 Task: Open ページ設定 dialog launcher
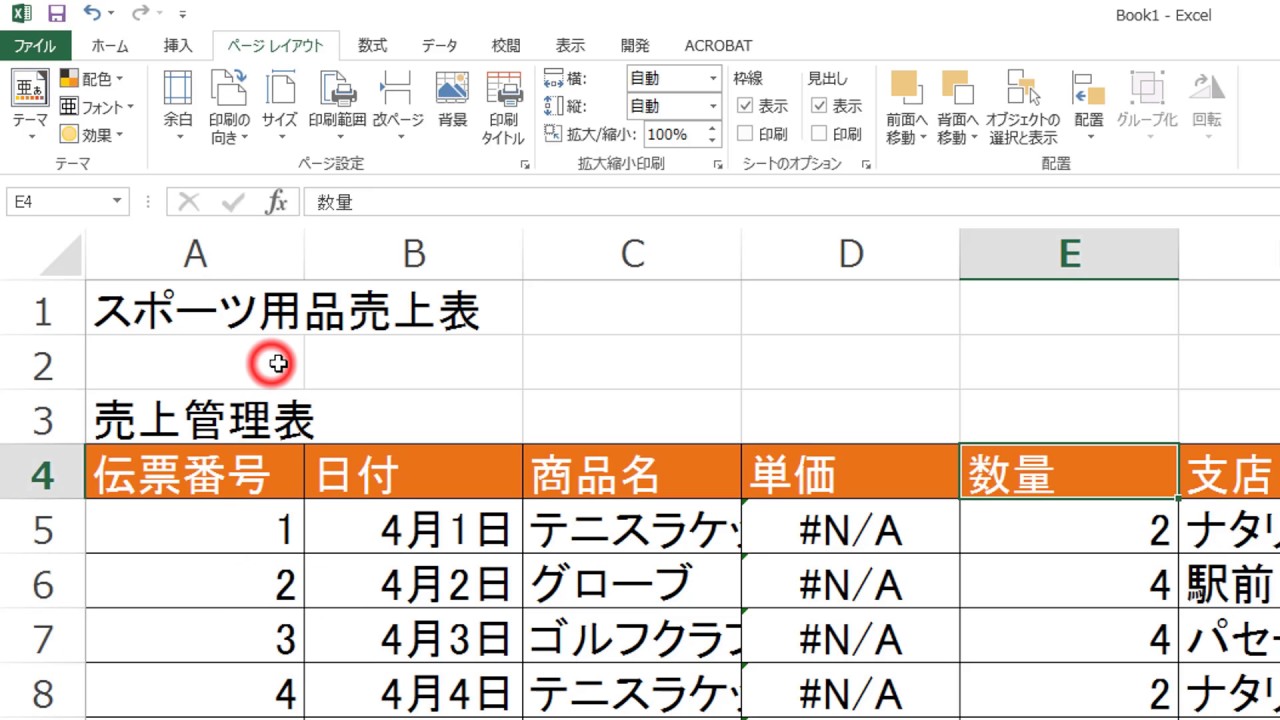[x=525, y=165]
